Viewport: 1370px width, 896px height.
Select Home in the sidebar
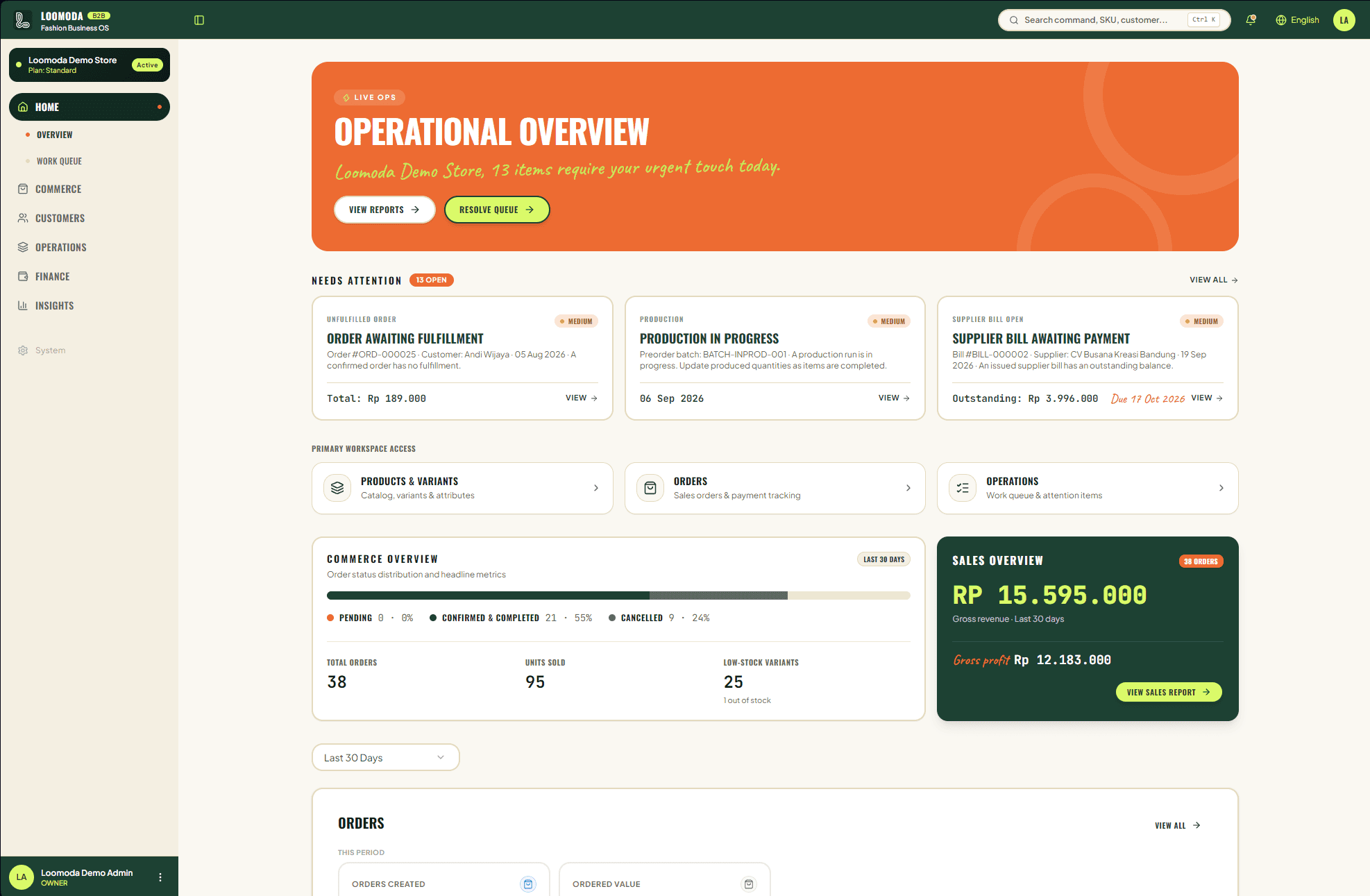click(90, 107)
